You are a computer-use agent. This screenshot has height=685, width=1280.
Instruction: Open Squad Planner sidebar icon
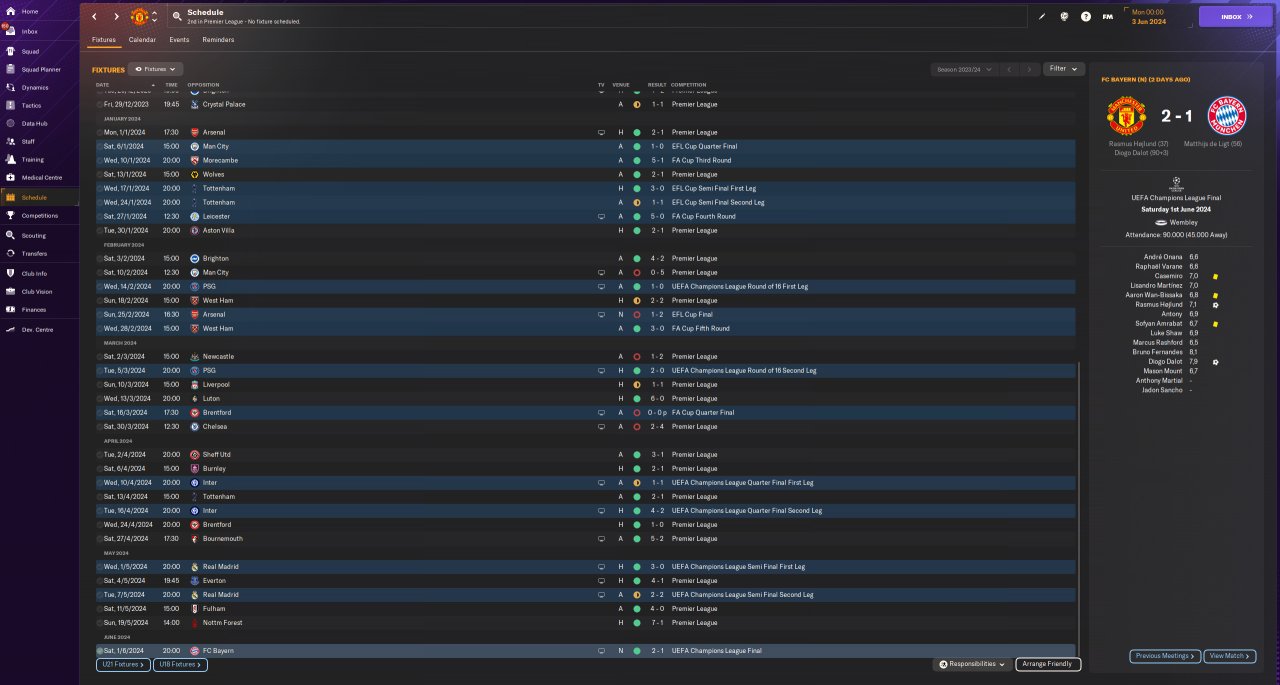click(x=9, y=69)
